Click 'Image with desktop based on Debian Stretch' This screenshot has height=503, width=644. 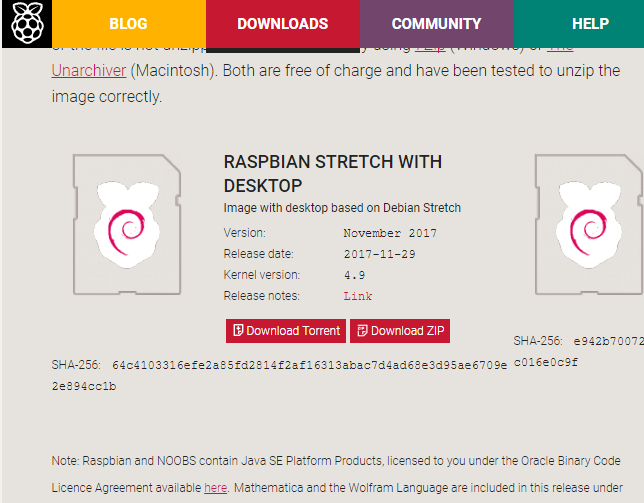tap(342, 208)
